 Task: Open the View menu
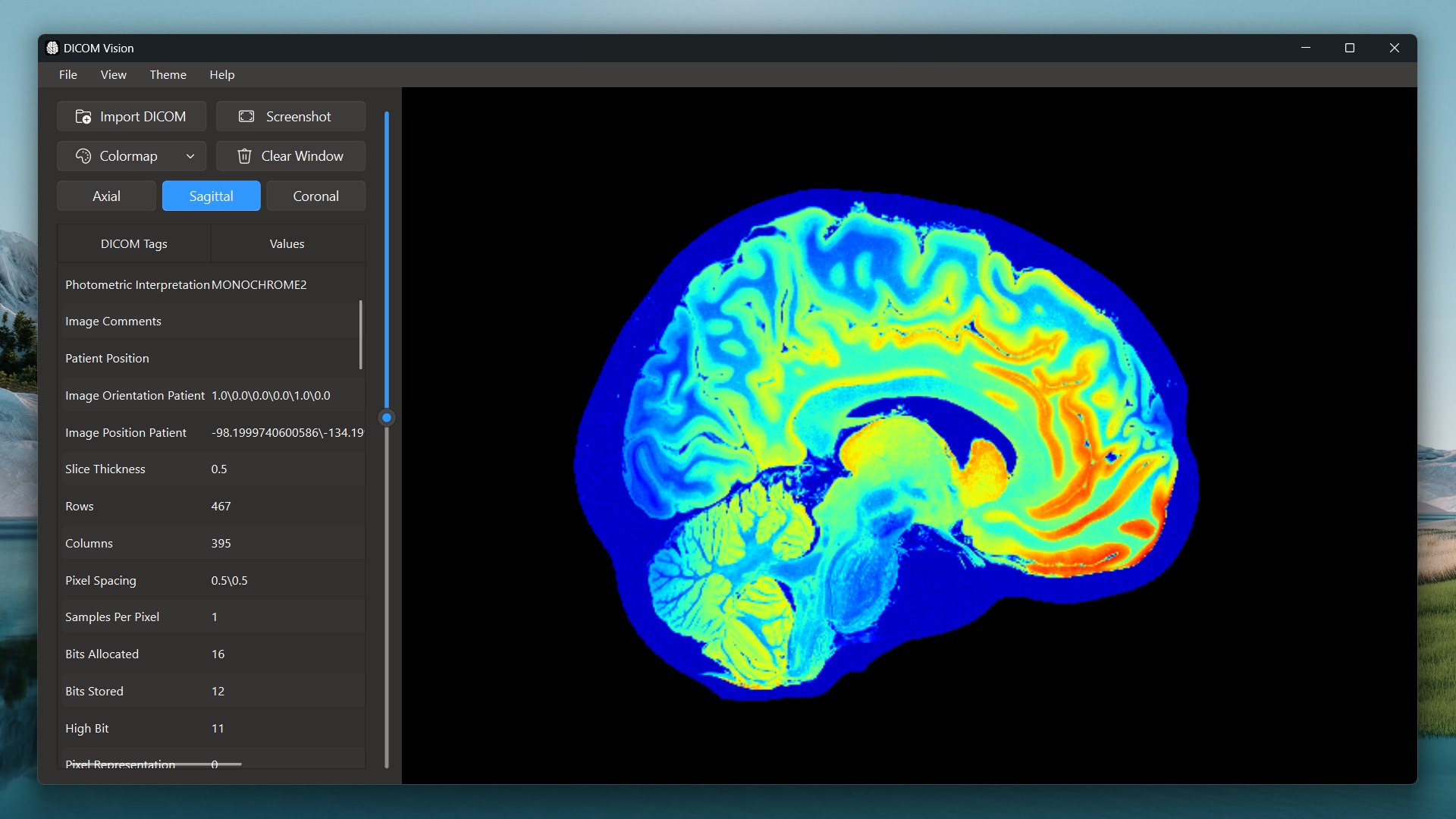113,74
